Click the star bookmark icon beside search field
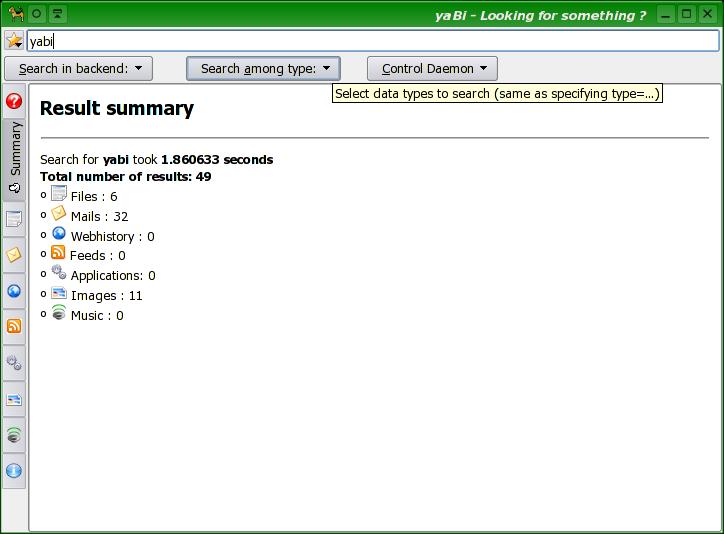The width and height of the screenshot is (724, 534). point(14,41)
